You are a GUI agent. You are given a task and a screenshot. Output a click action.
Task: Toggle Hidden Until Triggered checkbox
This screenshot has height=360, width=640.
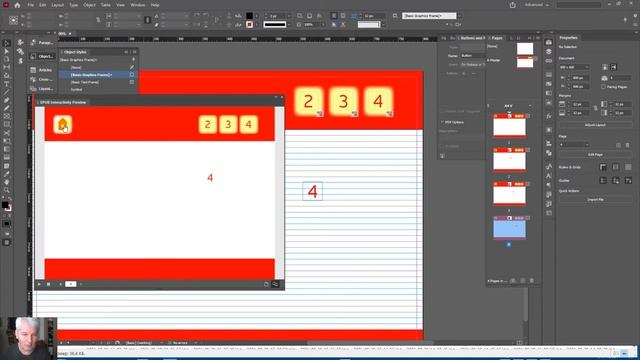coord(442,111)
